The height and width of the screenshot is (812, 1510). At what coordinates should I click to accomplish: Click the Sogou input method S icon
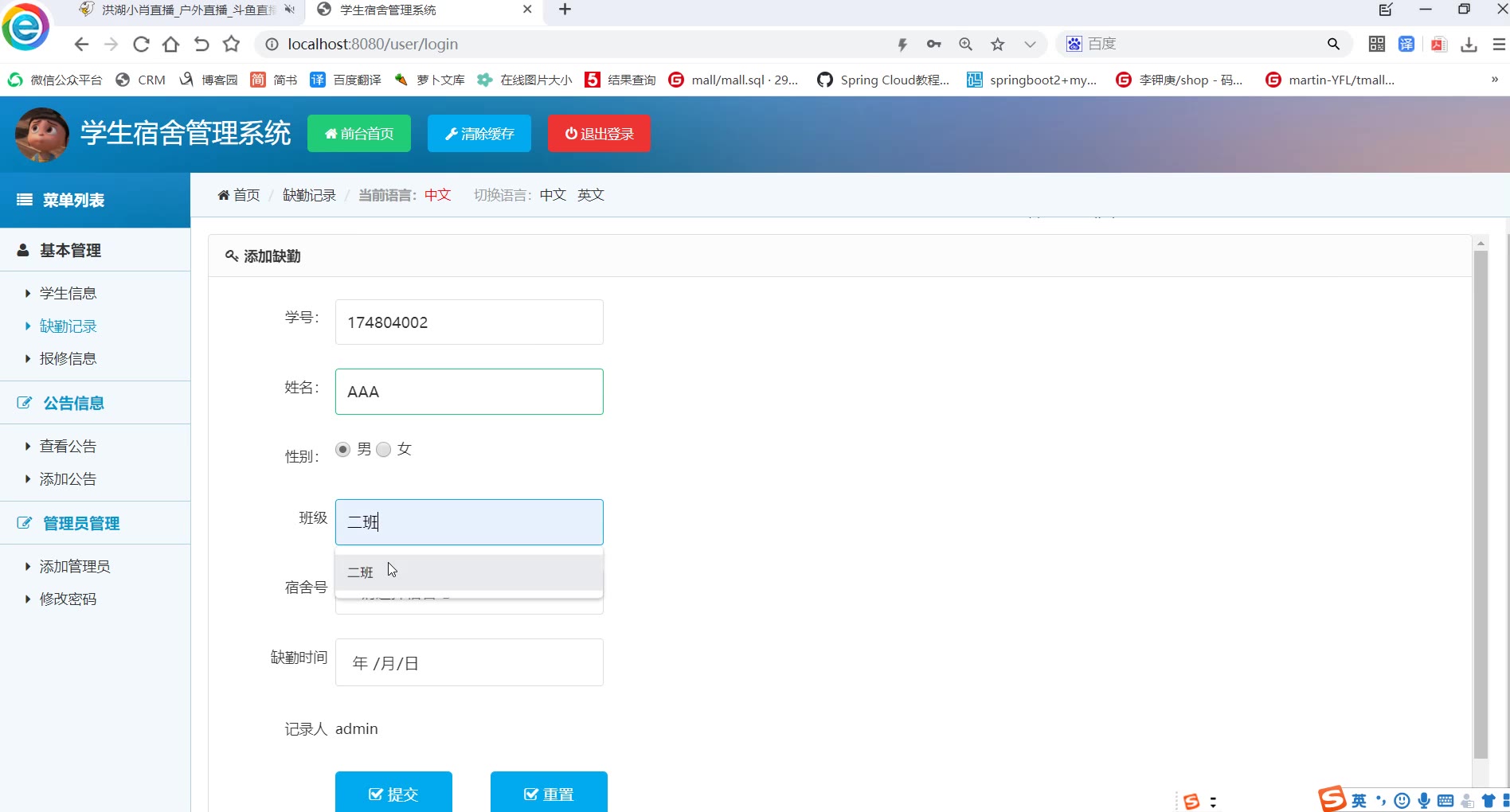point(1332,798)
